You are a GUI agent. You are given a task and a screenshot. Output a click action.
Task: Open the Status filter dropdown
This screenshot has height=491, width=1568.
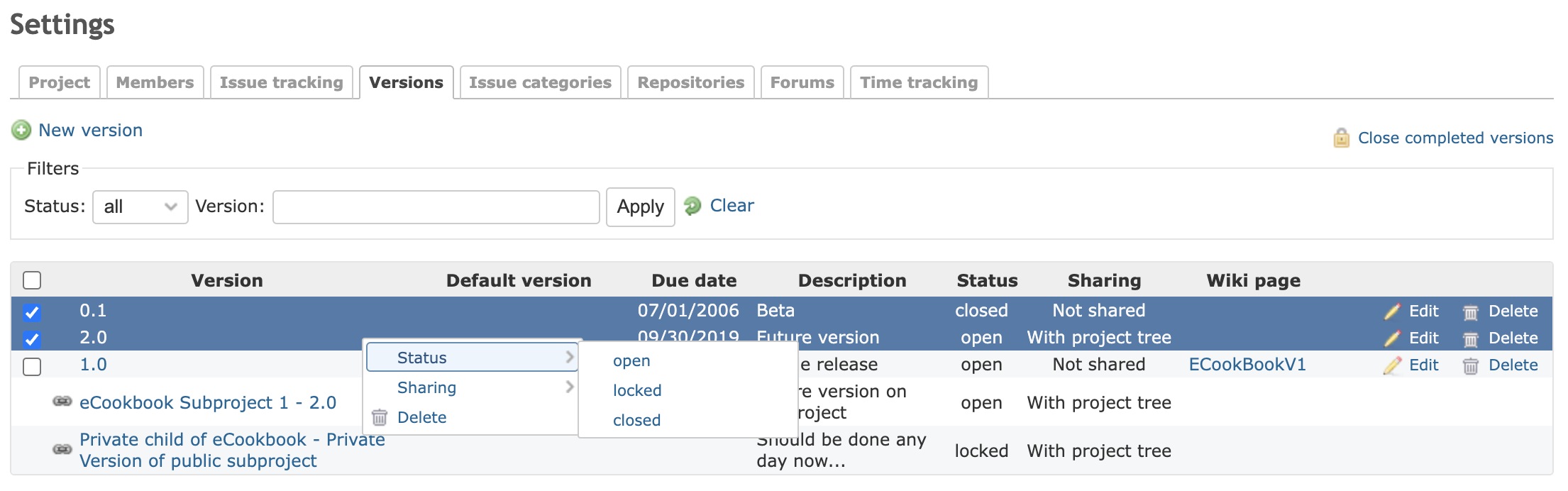(140, 207)
